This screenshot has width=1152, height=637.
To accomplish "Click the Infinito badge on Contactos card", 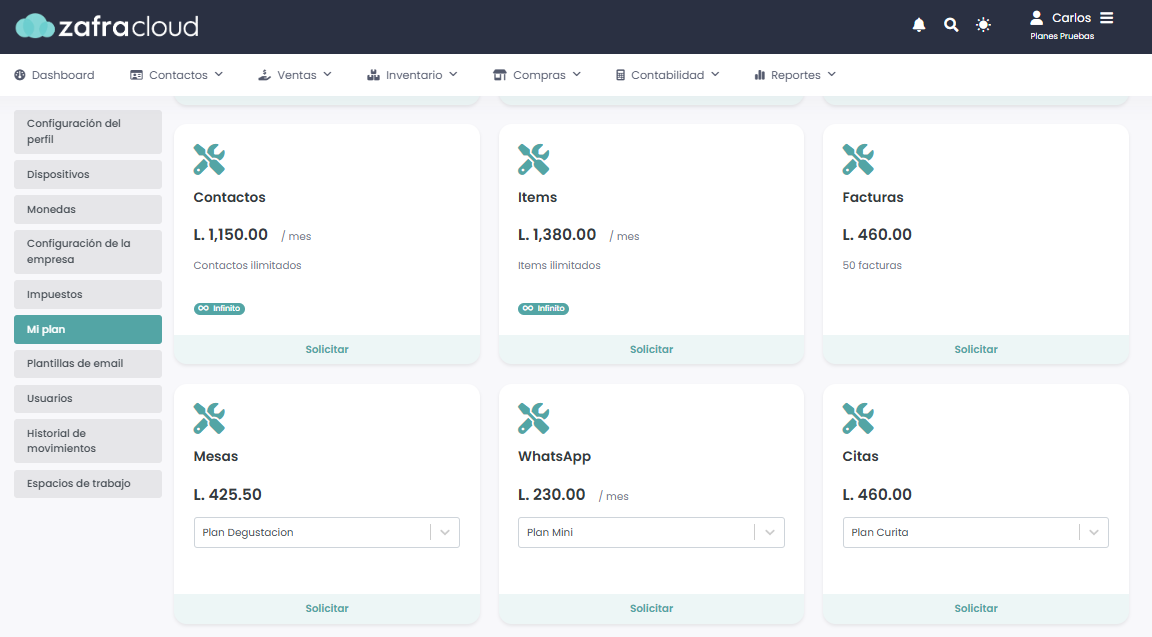I will point(219,309).
